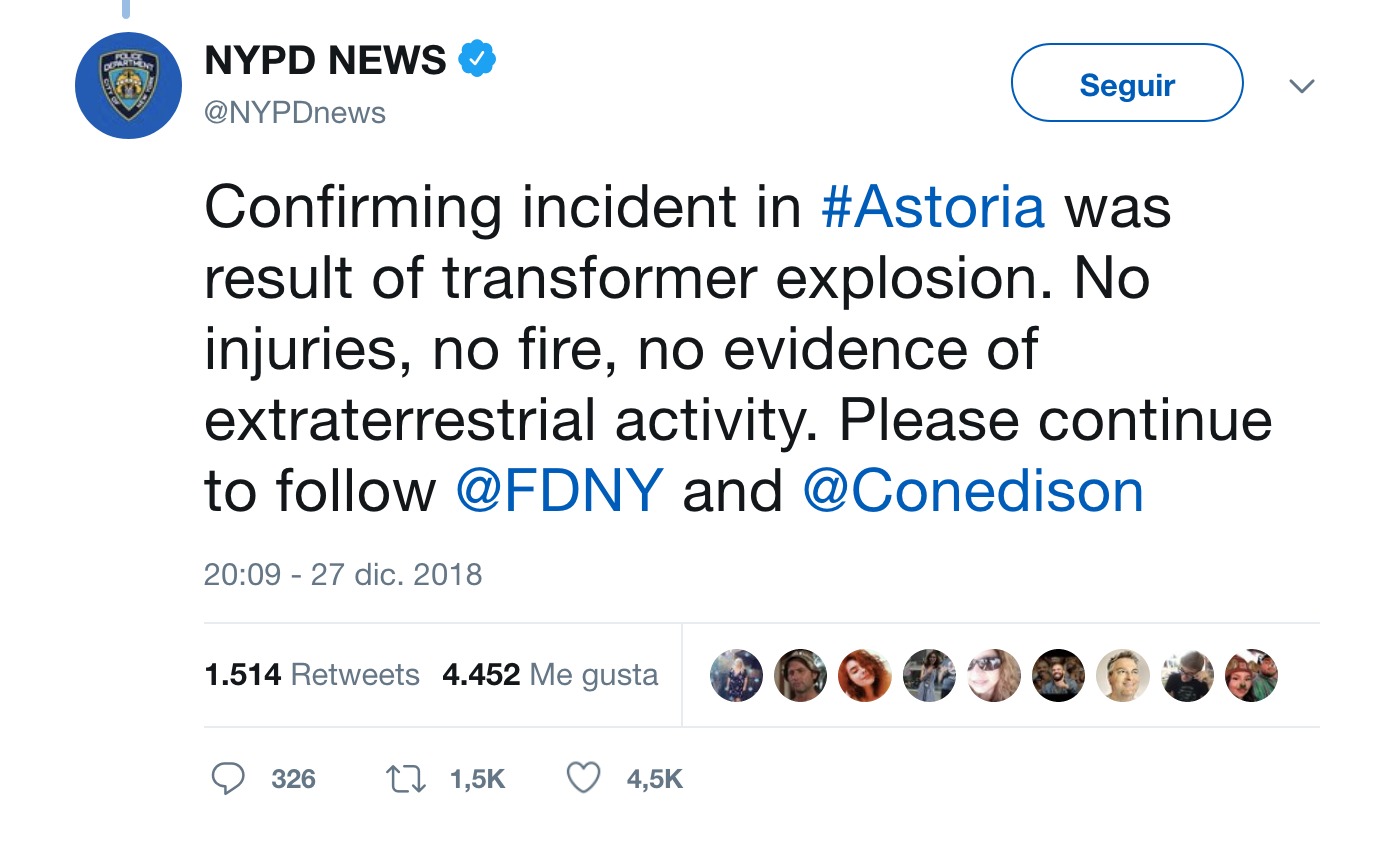Open the #Astoria hashtag link
Screen dimensions: 1400x856
(933, 207)
